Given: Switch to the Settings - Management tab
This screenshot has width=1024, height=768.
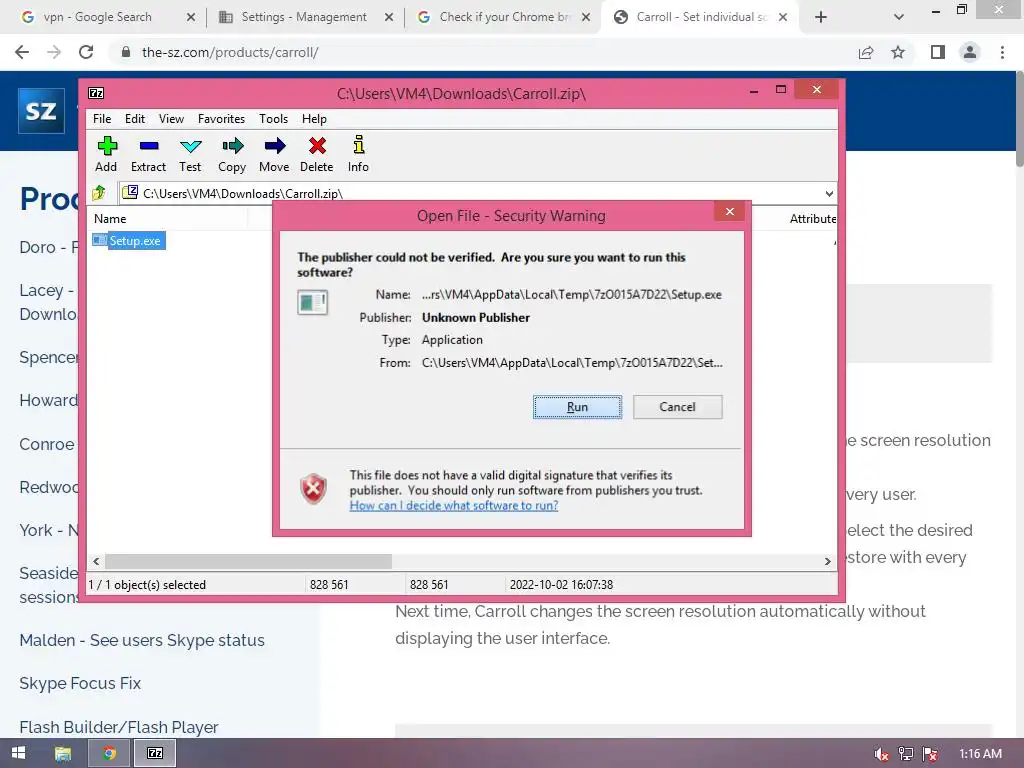Looking at the screenshot, I should pyautogui.click(x=303, y=17).
